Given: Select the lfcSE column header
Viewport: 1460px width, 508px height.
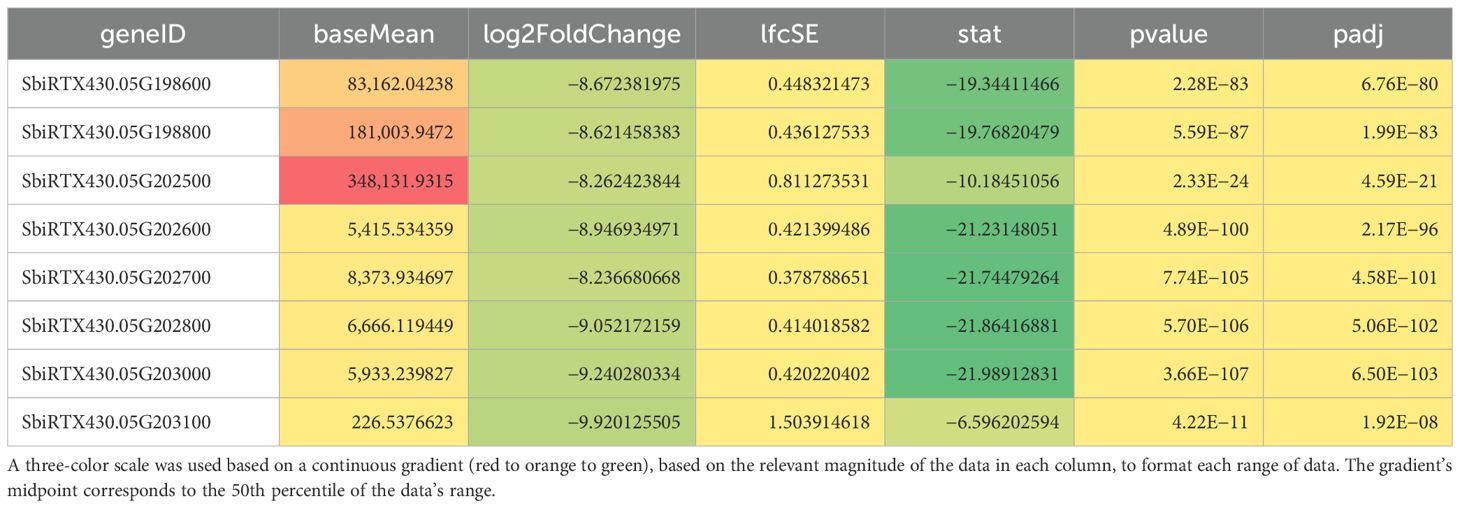Looking at the screenshot, I should (x=790, y=35).
